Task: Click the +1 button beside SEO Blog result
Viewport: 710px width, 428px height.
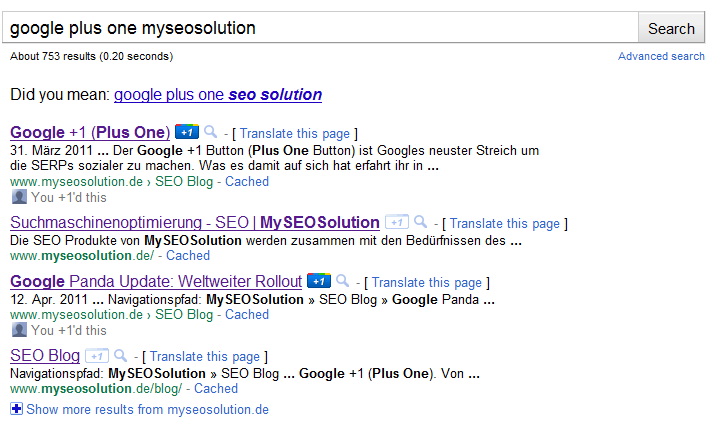Action: 97,356
